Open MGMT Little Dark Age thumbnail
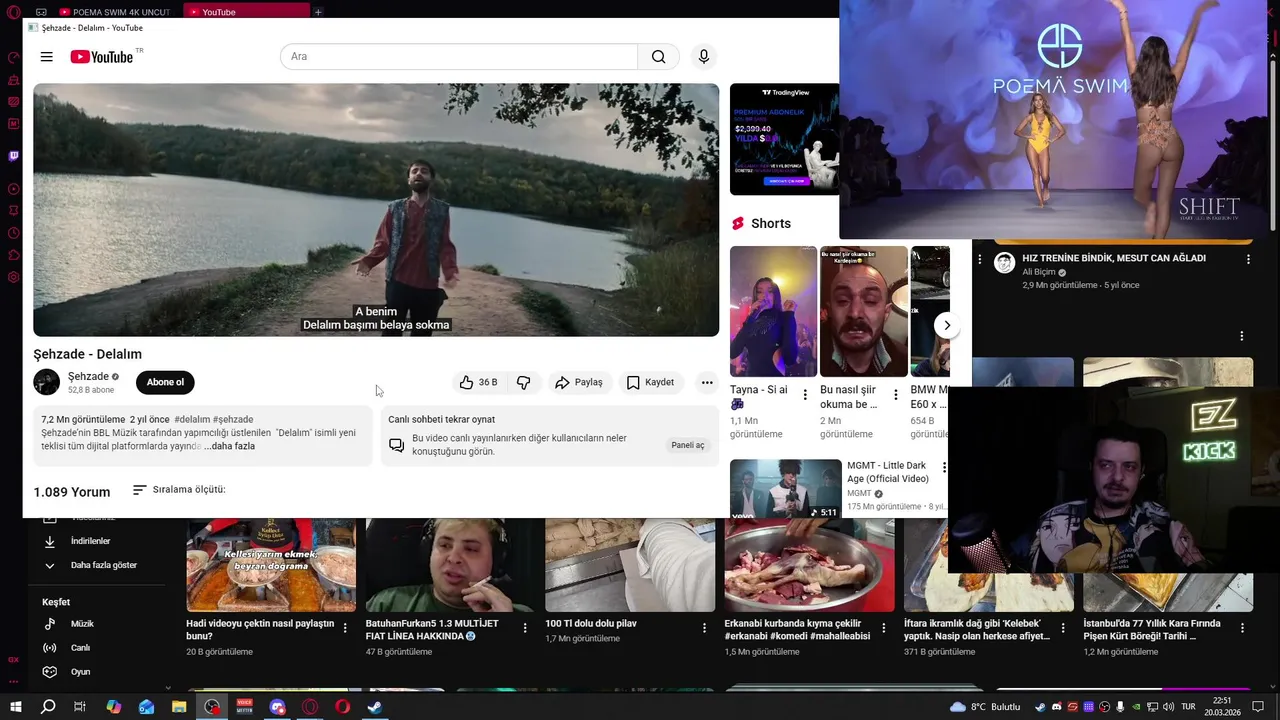 coord(786,489)
